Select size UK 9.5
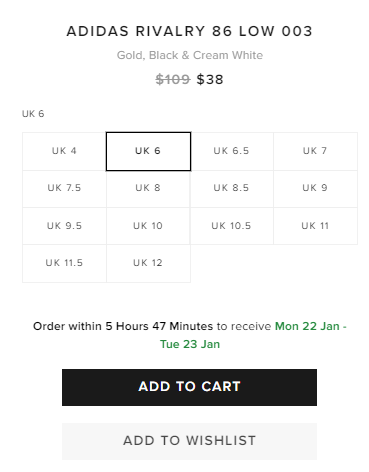Screen dimensions: 369x472 coord(64,226)
